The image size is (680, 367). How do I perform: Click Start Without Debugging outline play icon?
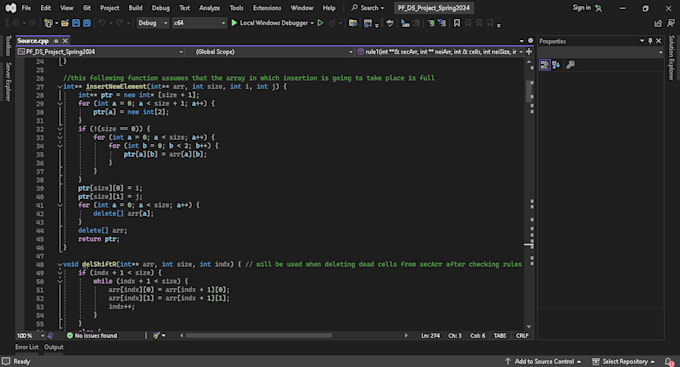320,23
